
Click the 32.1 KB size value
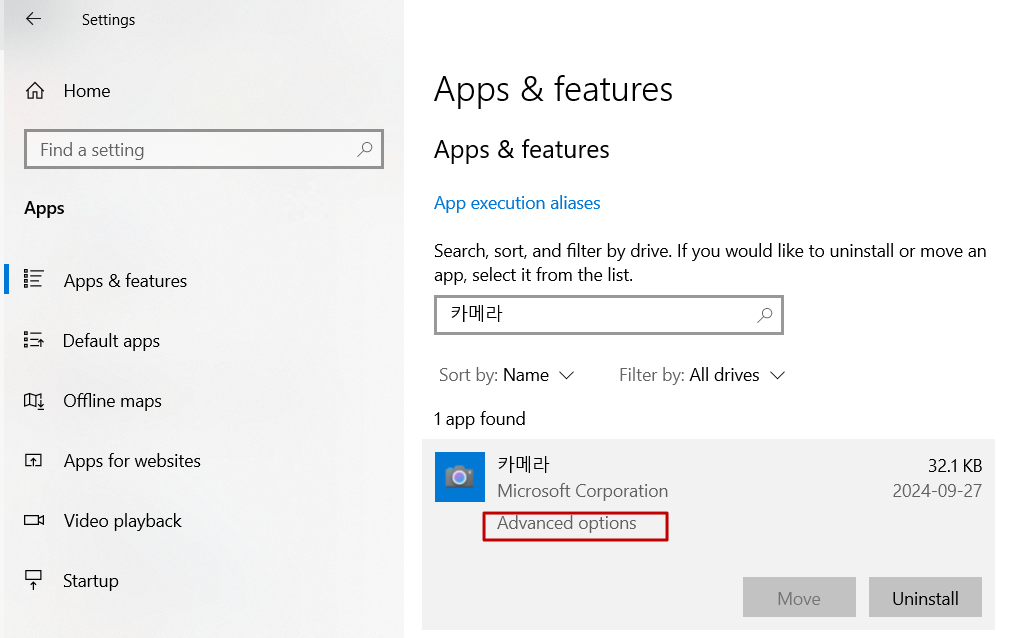[x=955, y=466]
